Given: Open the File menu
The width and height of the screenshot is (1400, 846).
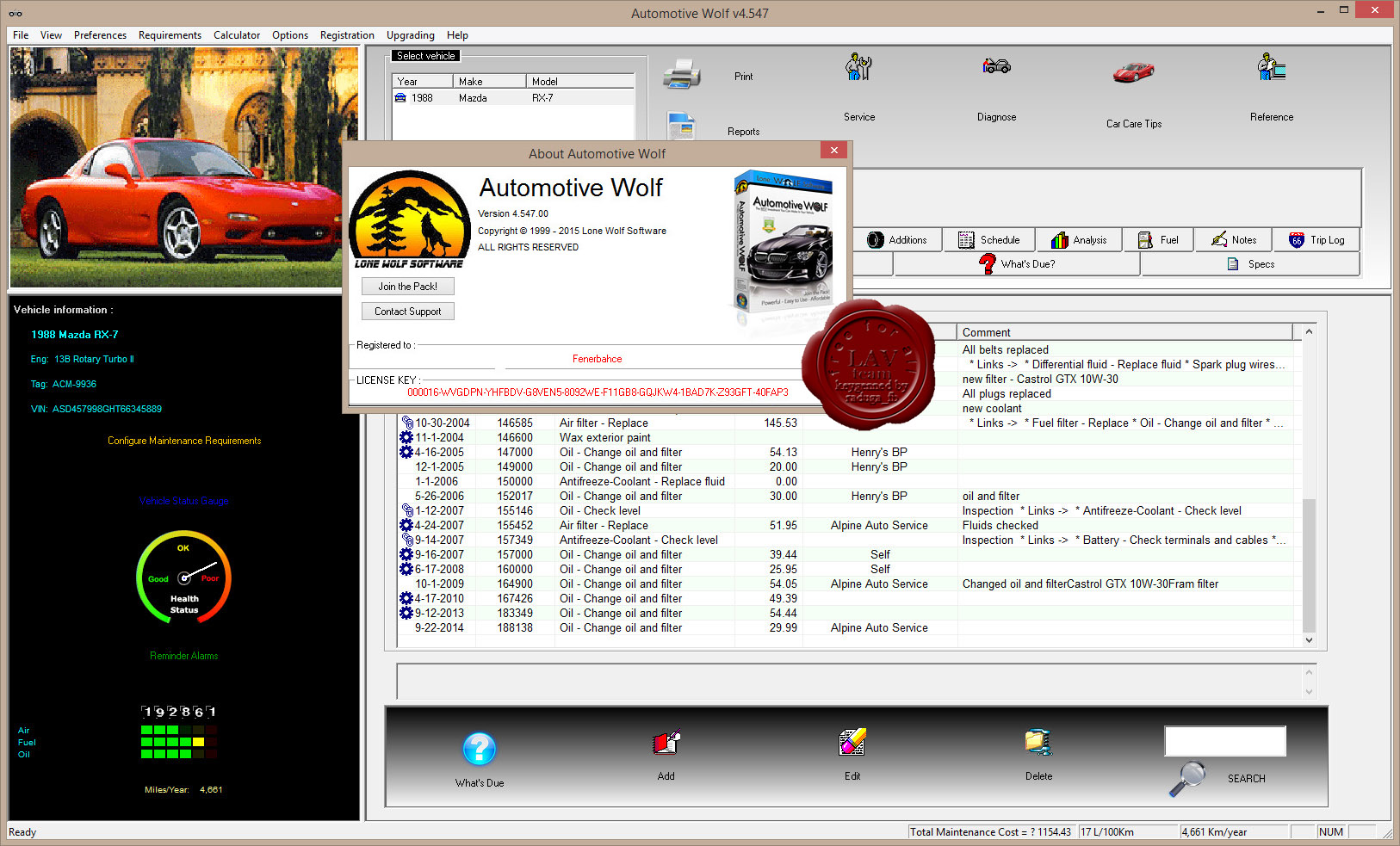Looking at the screenshot, I should tap(21, 35).
